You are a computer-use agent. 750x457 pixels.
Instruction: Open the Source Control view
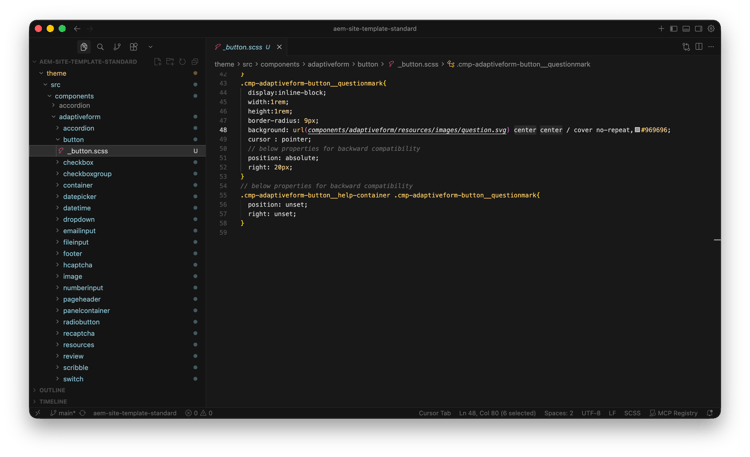pos(117,47)
